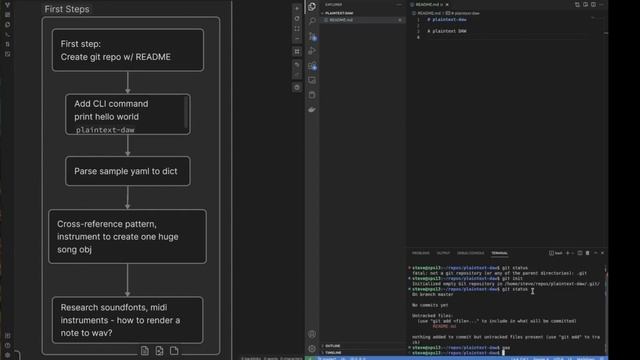Screen dimensions: 640x360
Task: Click the plaintext-daw heading breadcrumb
Action: pyautogui.click(x=462, y=13)
